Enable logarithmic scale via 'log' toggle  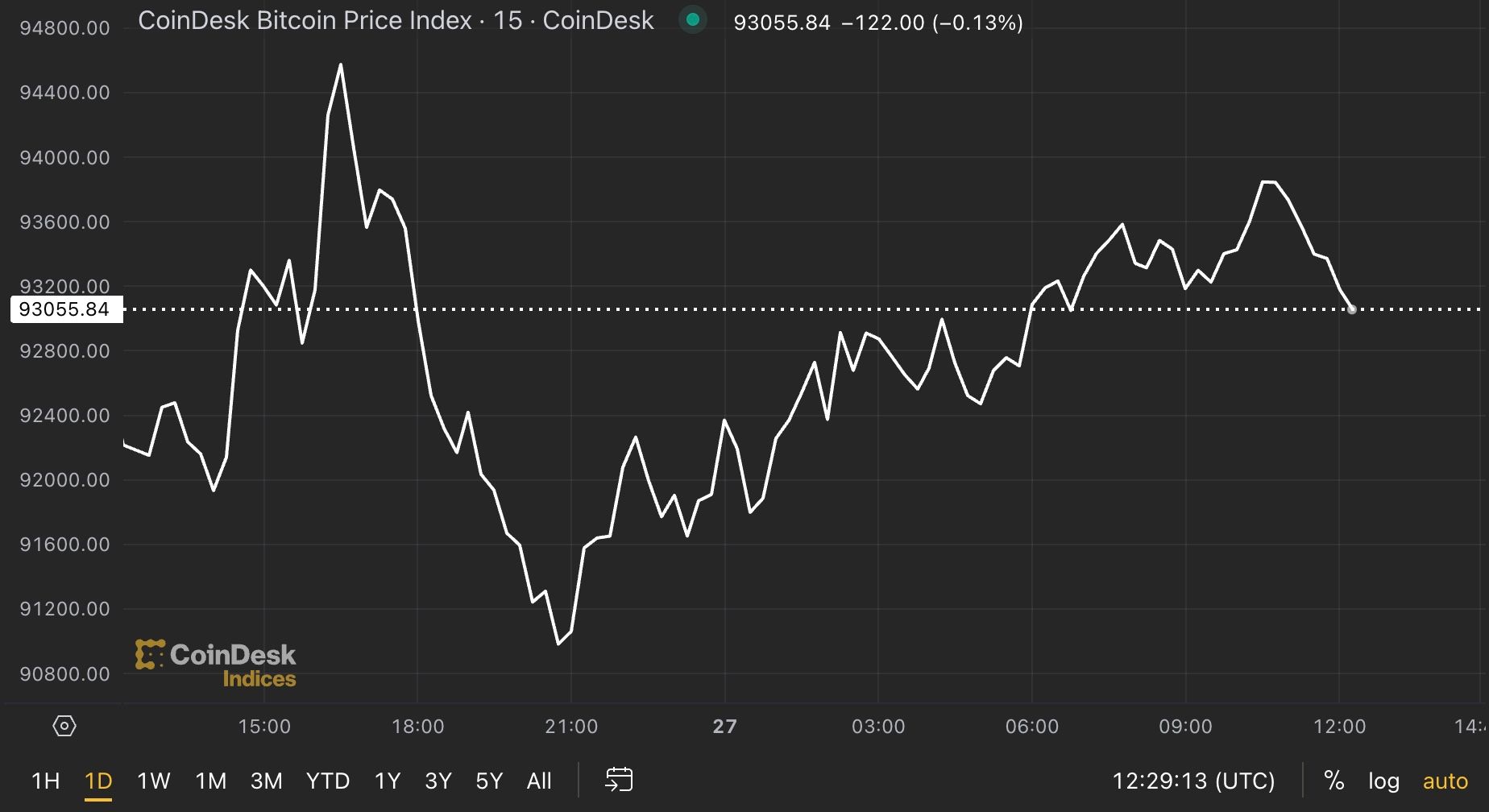[1384, 780]
